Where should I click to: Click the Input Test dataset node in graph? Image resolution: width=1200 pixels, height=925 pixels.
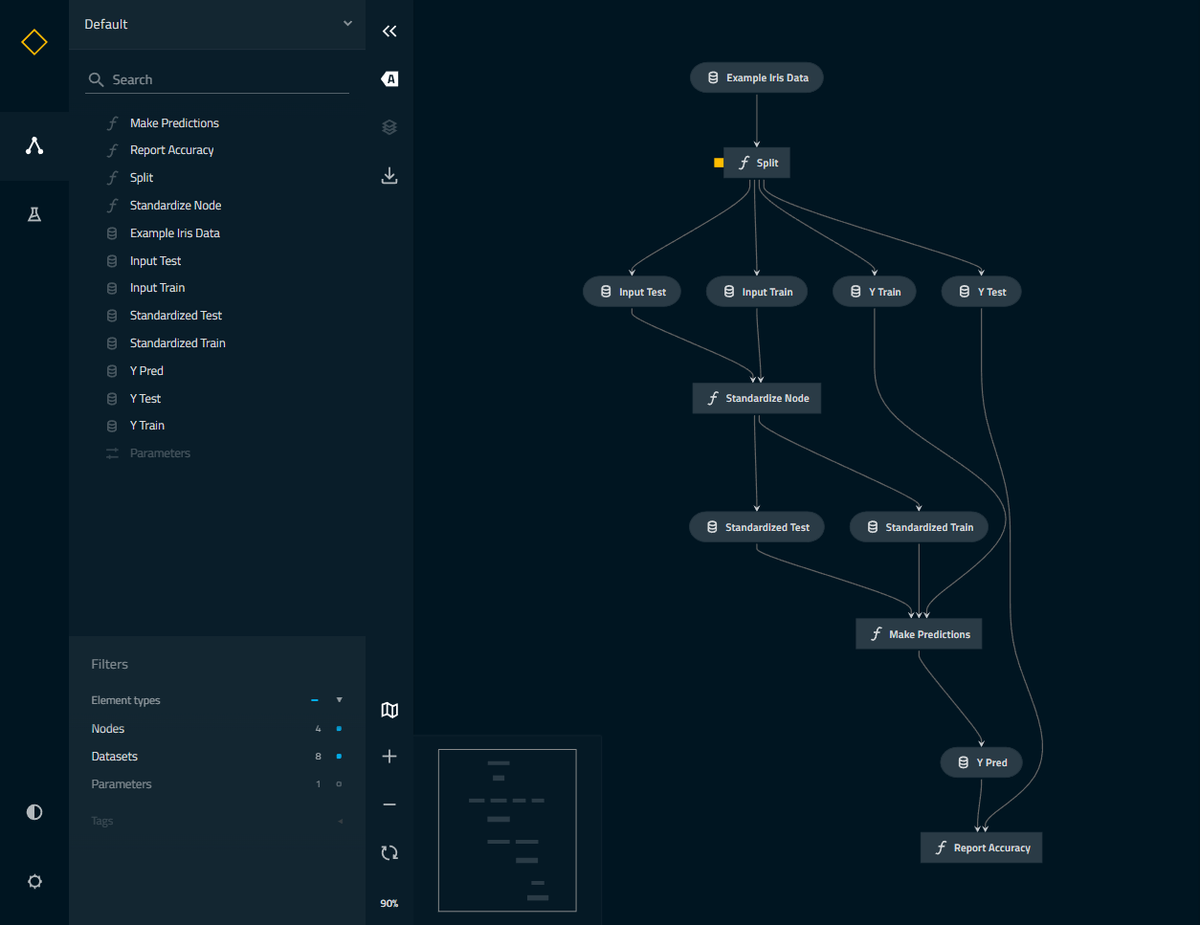click(x=632, y=292)
